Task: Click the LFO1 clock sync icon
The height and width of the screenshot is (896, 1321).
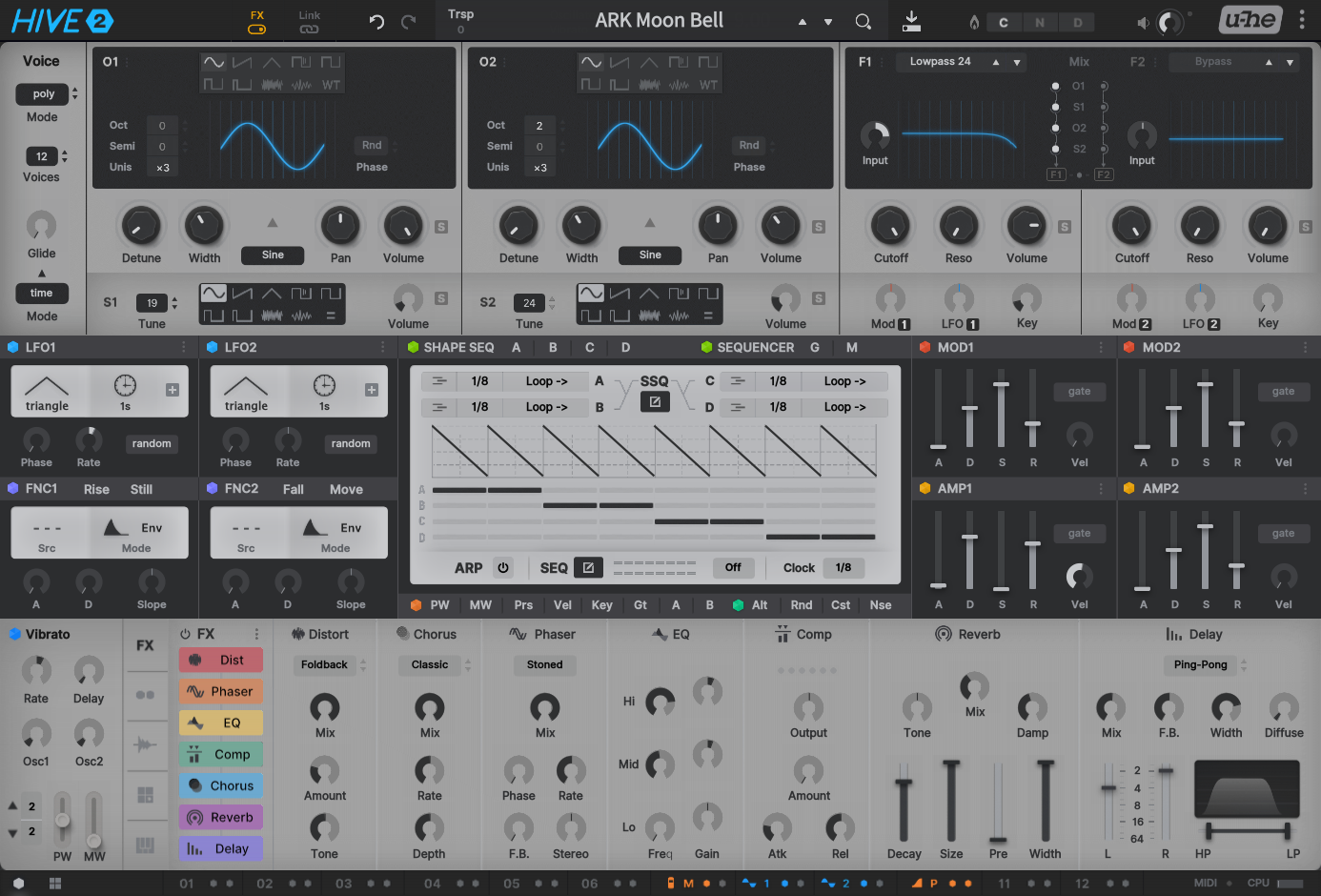Action: [125, 385]
